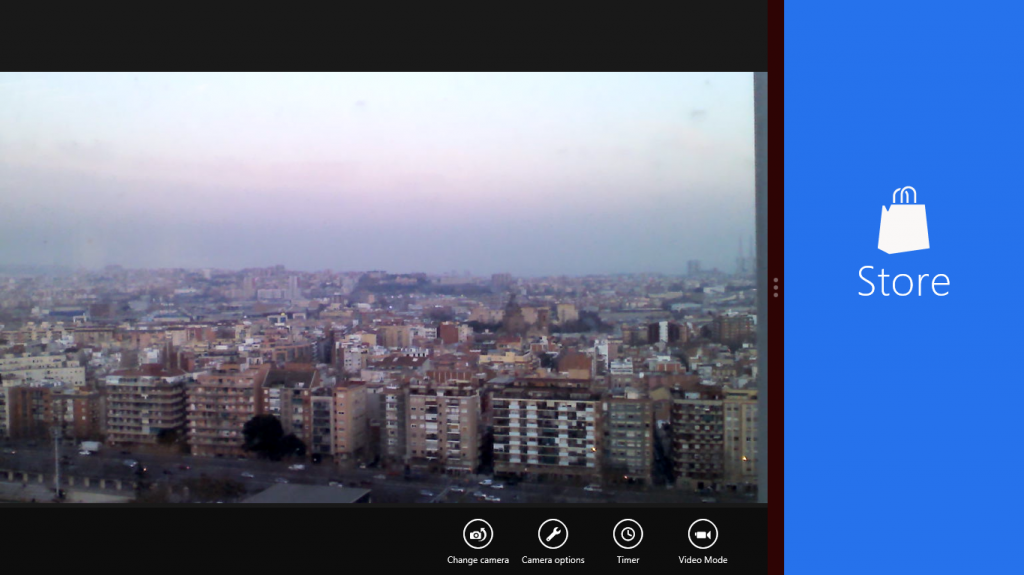This screenshot has height=575, width=1024.
Task: Click the Store label text
Action: tap(904, 282)
